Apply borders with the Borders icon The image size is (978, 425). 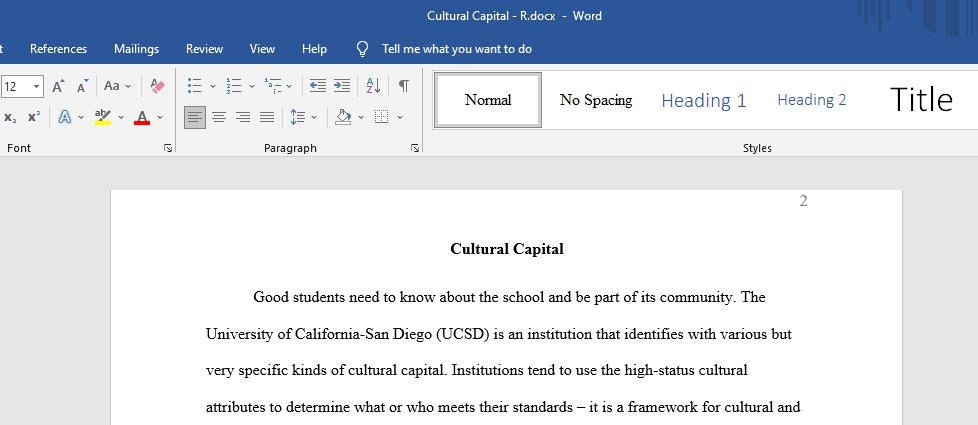pos(382,117)
